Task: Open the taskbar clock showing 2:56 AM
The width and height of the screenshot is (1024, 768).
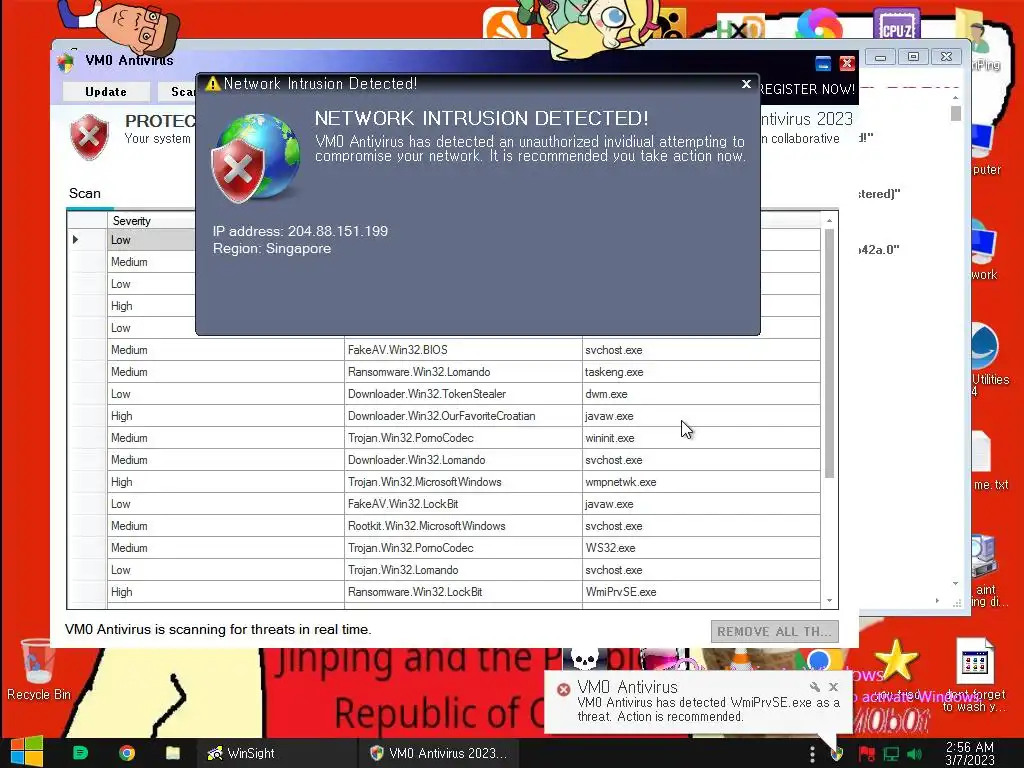Action: pos(970,753)
